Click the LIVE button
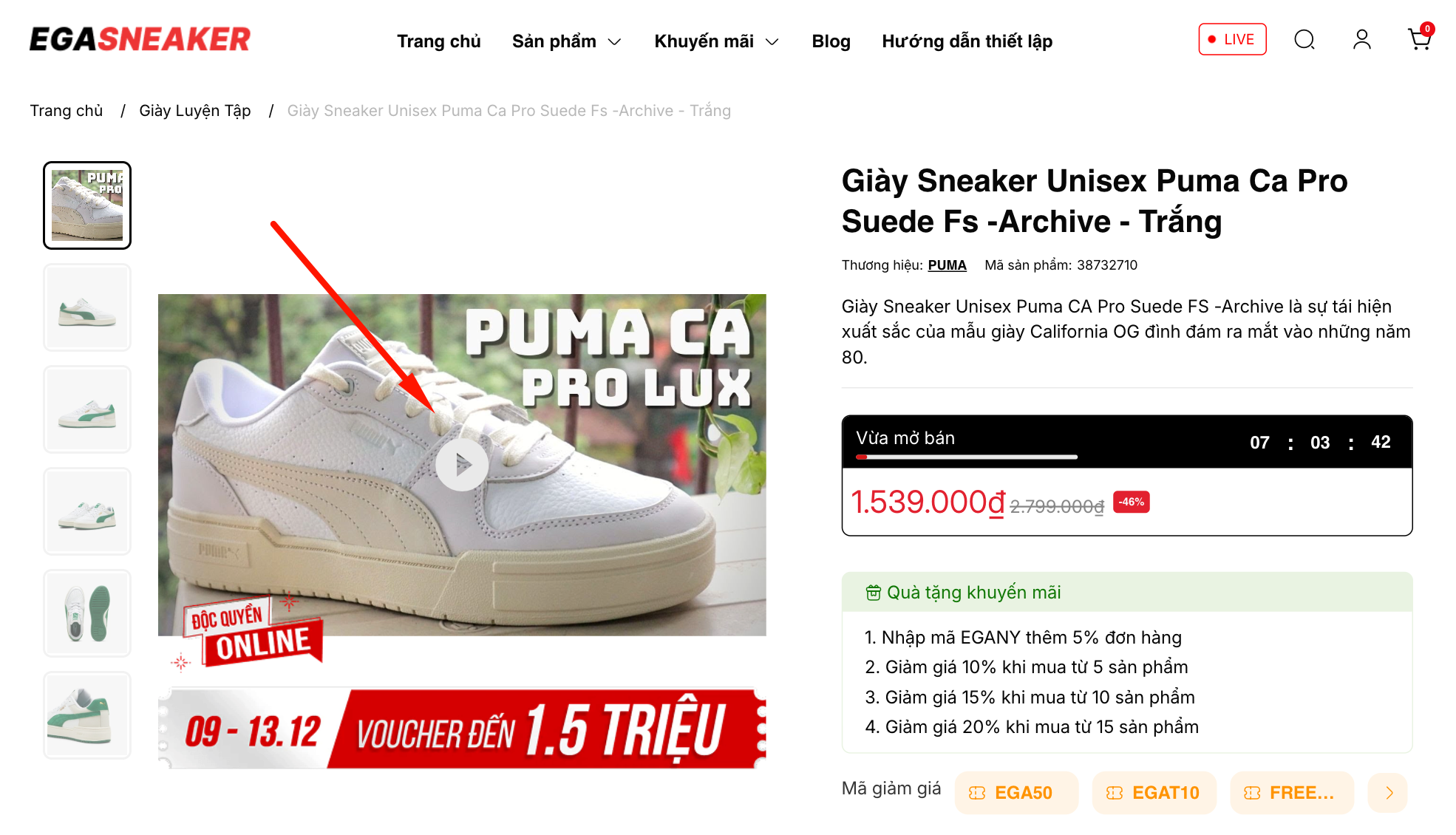 (x=1232, y=39)
